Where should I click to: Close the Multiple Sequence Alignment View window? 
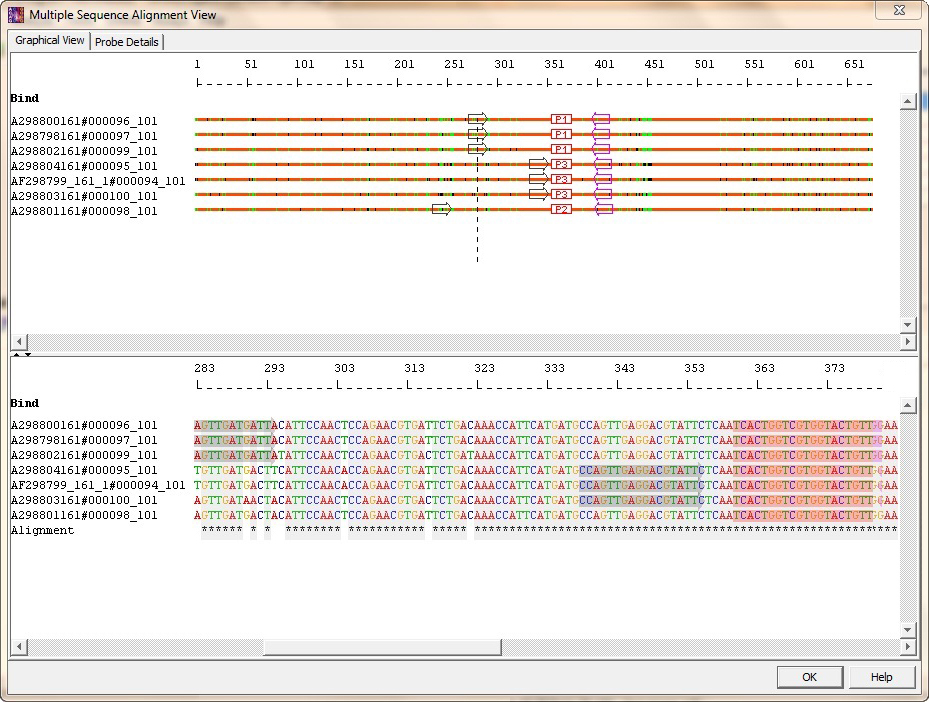(x=899, y=10)
